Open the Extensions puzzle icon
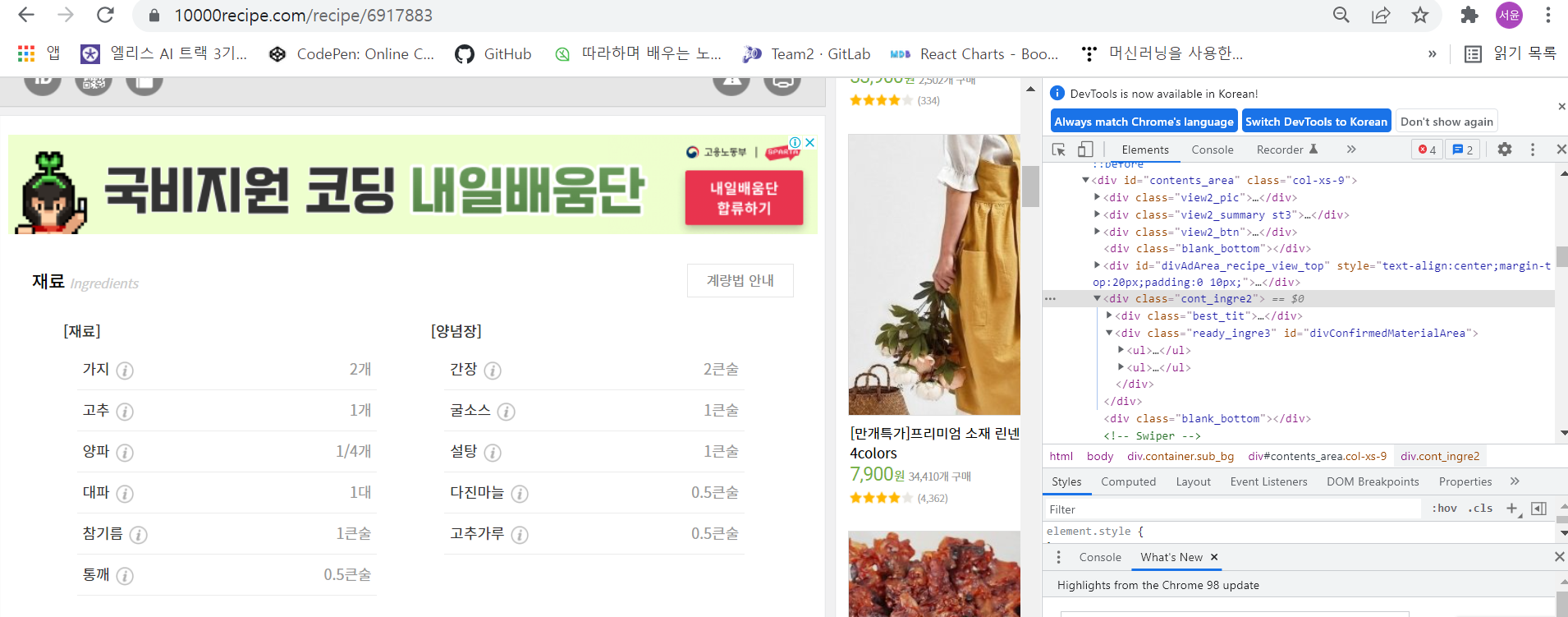Viewport: 1568px width, 617px height. 1469,15
